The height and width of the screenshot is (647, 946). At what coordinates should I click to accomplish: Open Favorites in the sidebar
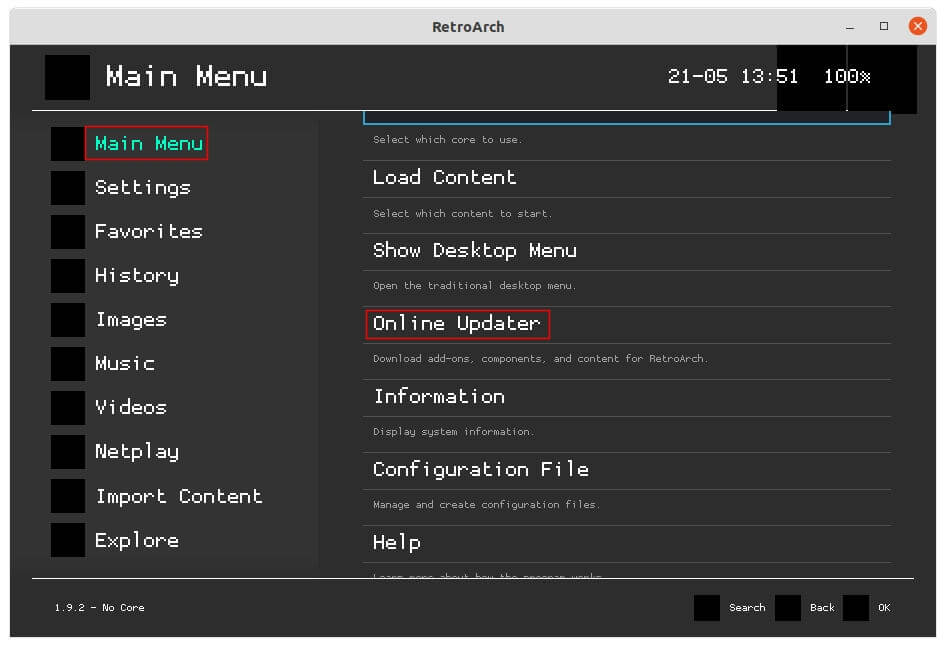click(x=148, y=232)
